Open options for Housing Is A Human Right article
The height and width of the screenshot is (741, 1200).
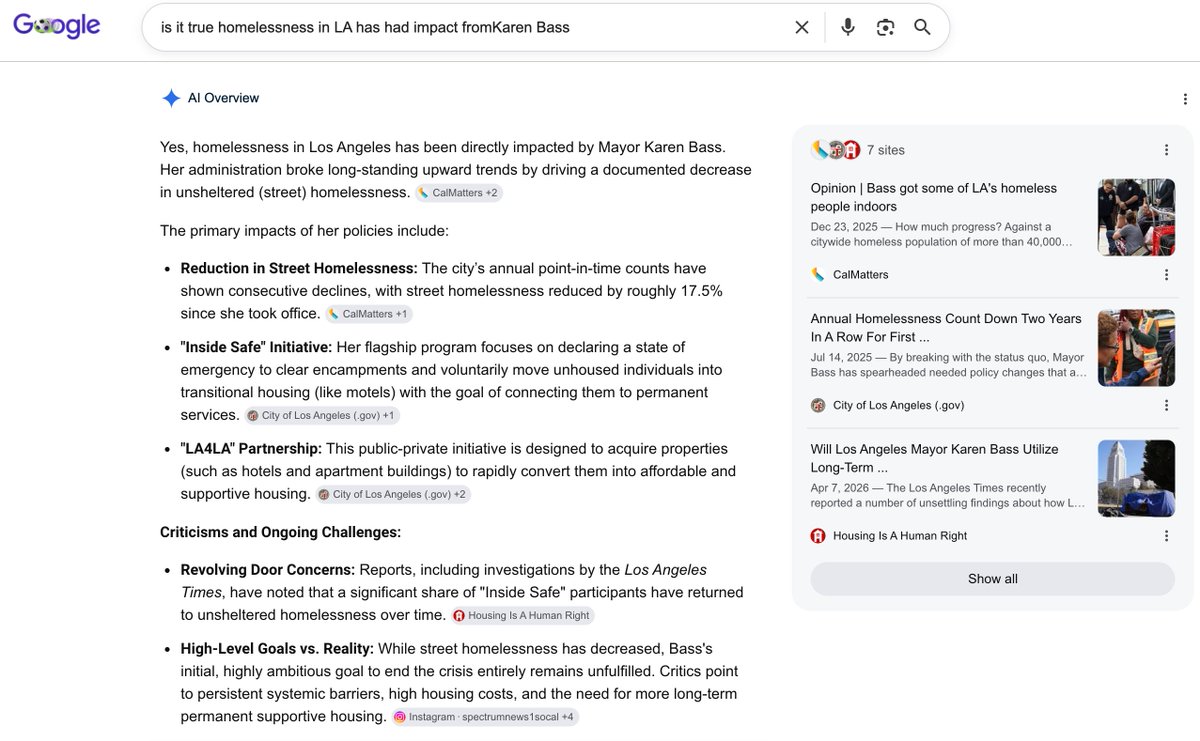click(1166, 536)
